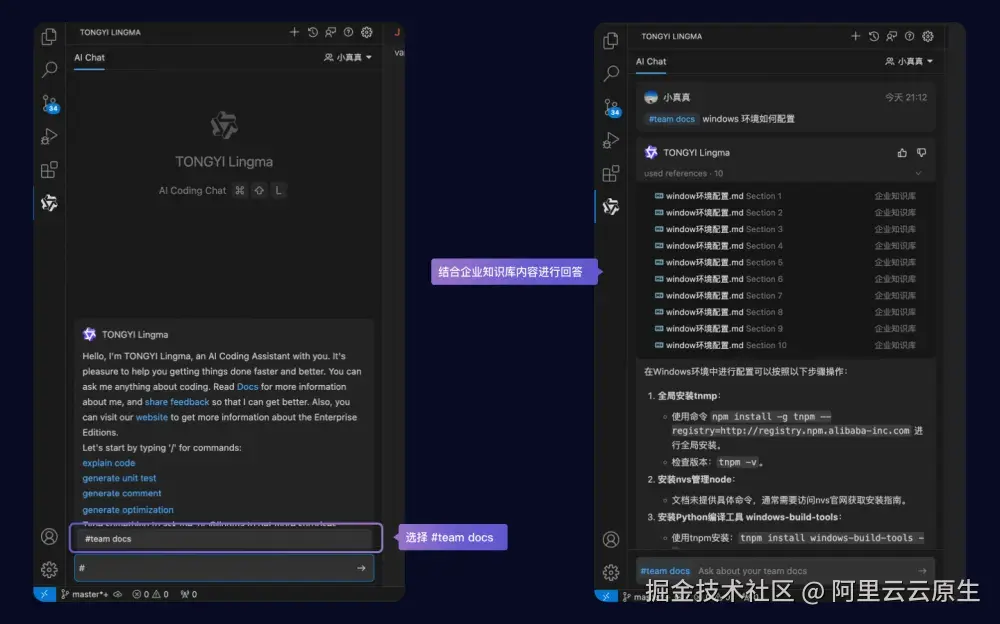Open Extensions icon in right window activity bar
Image resolution: width=1000 pixels, height=624 pixels.
[611, 174]
